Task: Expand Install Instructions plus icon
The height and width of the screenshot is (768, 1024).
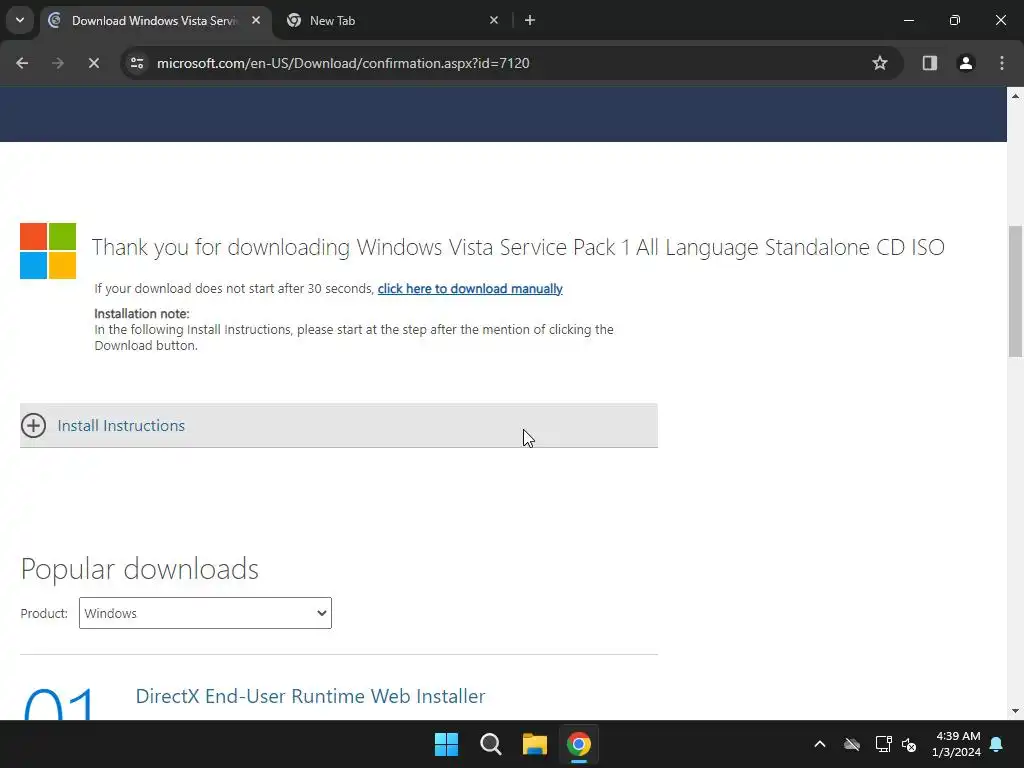Action: click(33, 426)
